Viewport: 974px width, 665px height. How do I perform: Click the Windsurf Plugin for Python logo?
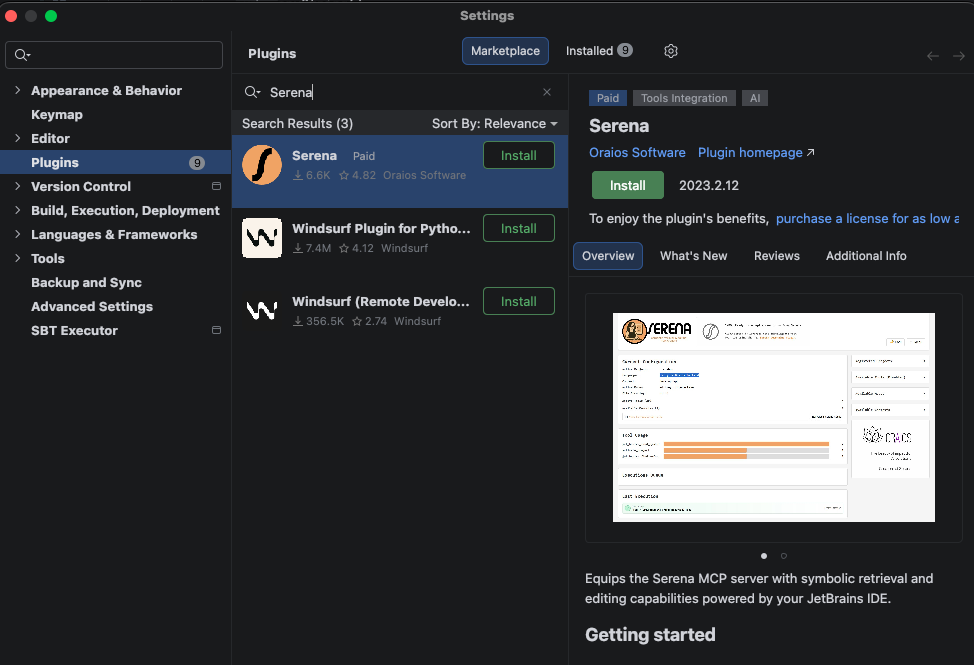coord(262,238)
